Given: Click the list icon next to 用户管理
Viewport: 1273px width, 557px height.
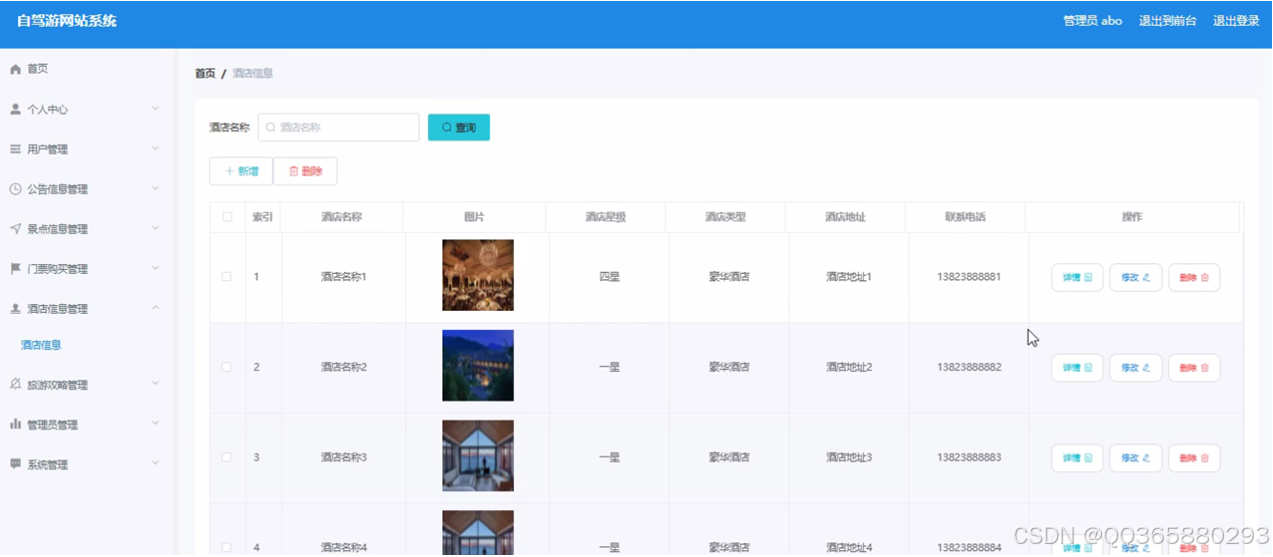Looking at the screenshot, I should [x=15, y=149].
